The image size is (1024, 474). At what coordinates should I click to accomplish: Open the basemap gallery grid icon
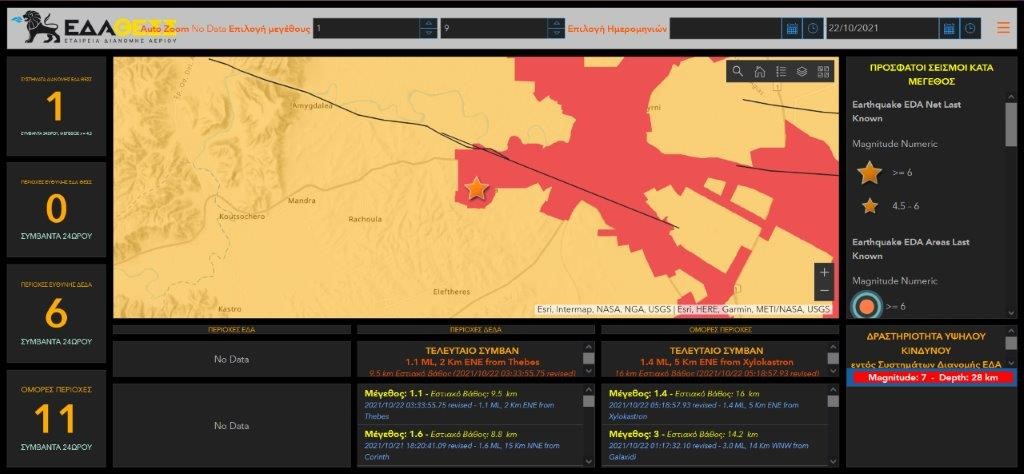click(x=823, y=71)
